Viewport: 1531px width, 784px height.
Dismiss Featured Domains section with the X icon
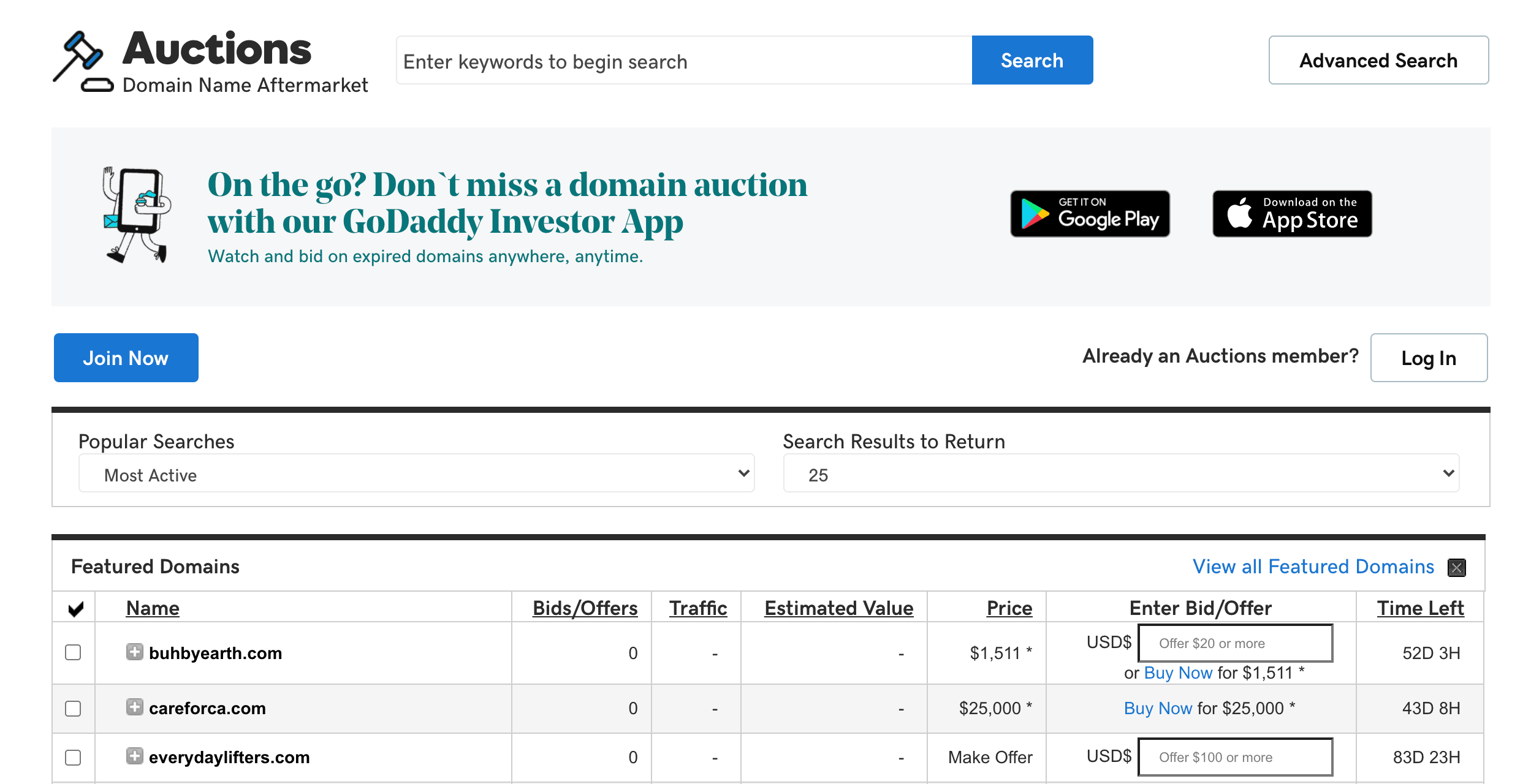click(x=1457, y=568)
